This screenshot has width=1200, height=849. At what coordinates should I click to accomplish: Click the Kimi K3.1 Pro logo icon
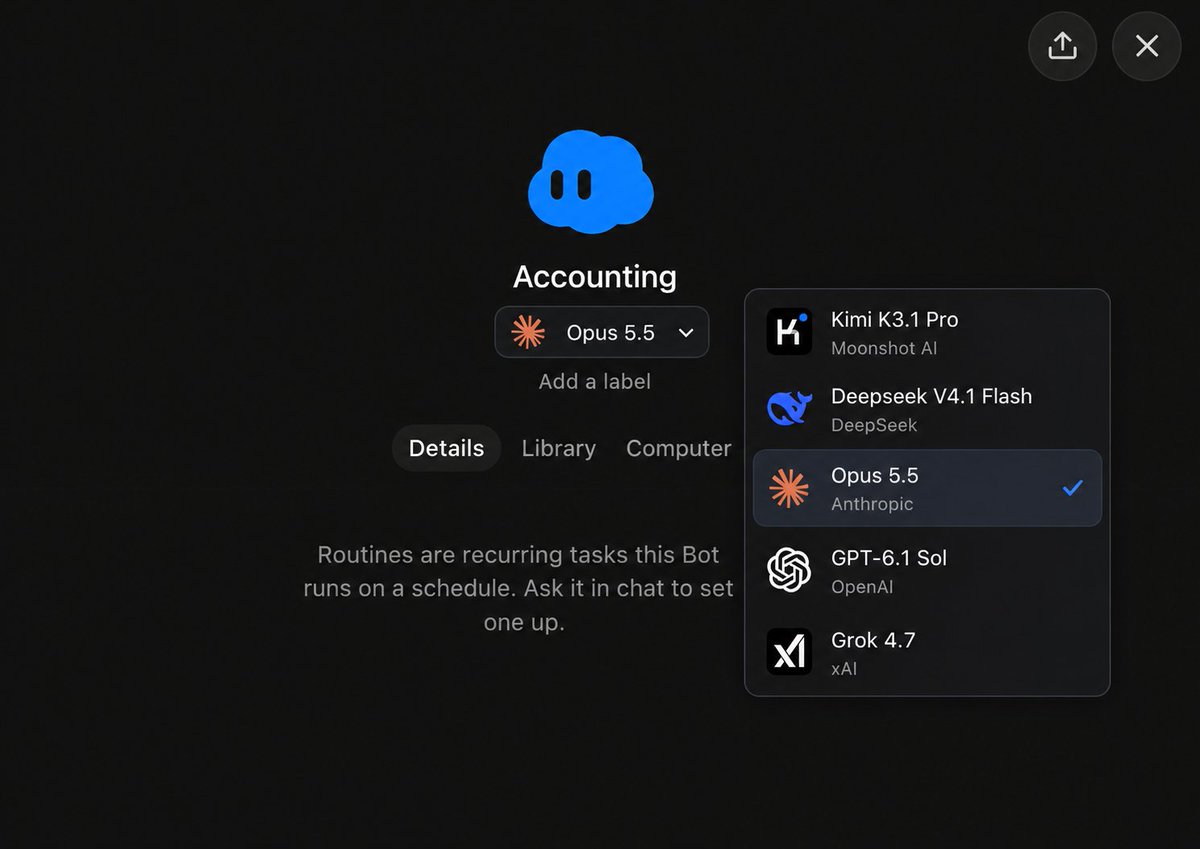(789, 332)
